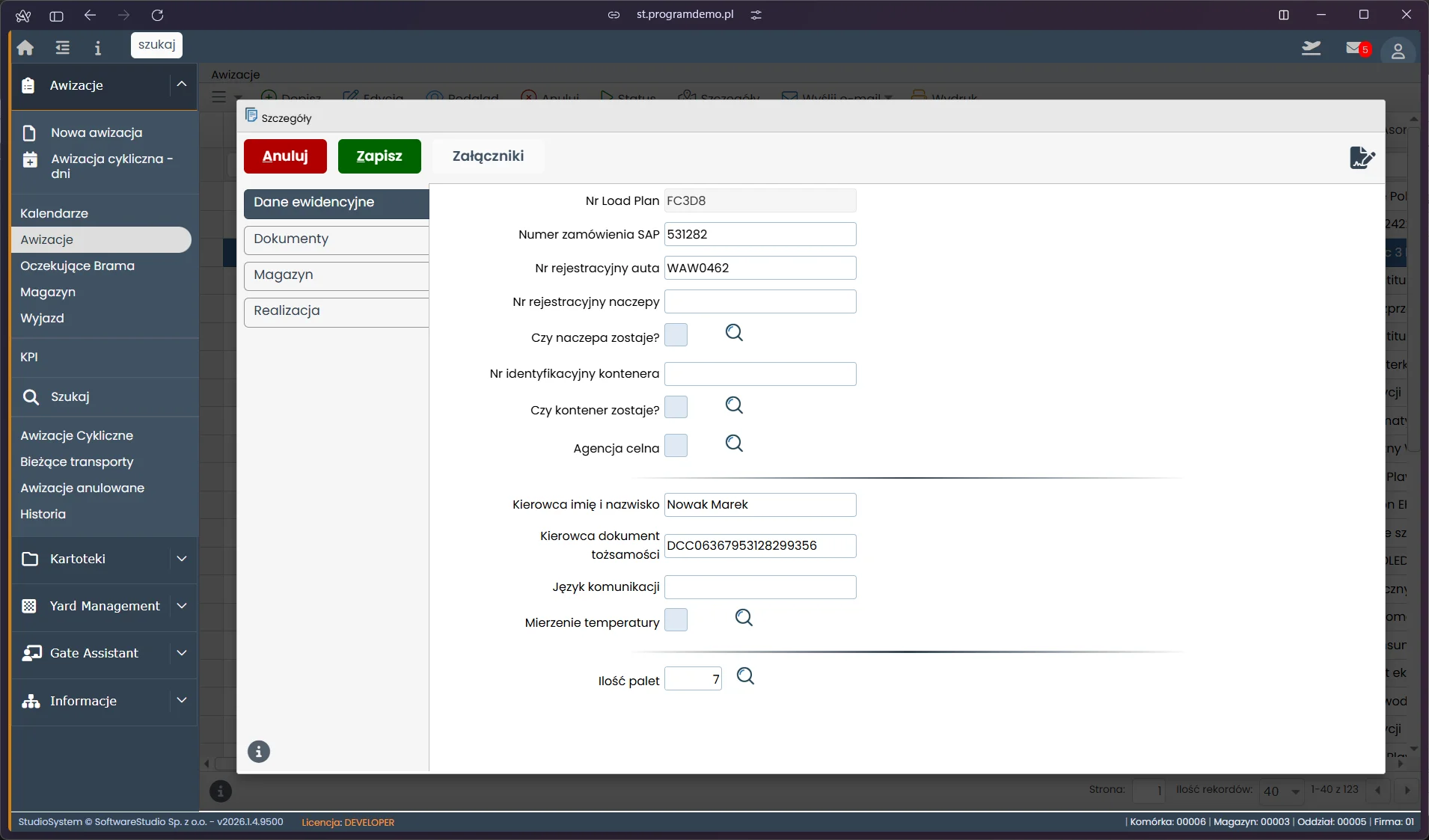
Task: Switch to the Realizacja tab
Action: coord(336,311)
